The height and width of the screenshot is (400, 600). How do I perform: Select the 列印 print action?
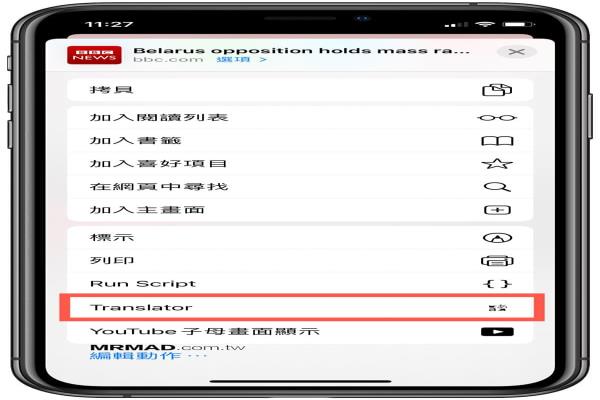click(x=300, y=261)
